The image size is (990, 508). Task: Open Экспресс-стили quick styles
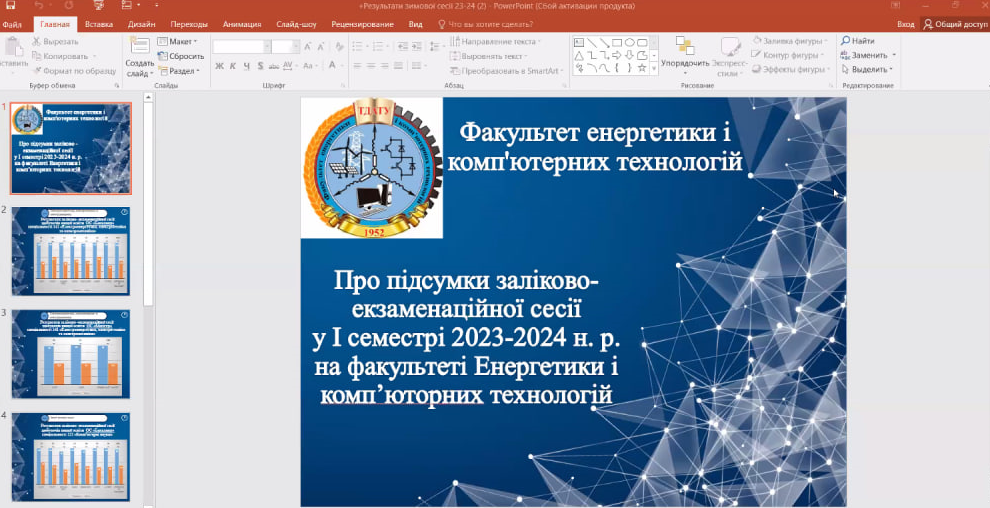730,56
